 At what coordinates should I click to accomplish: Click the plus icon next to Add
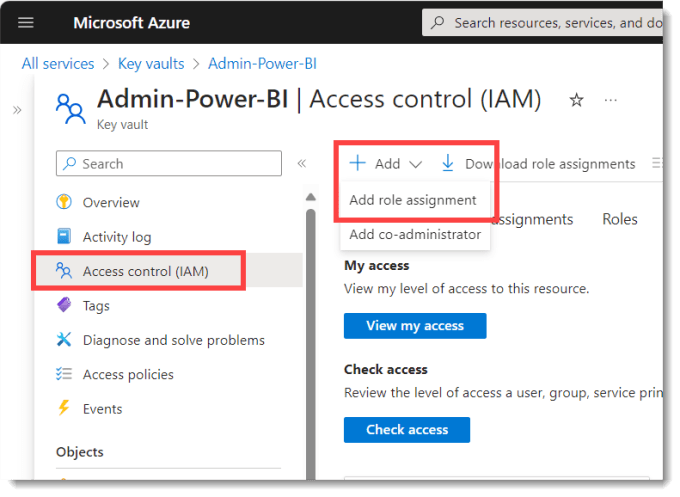pyautogui.click(x=357, y=163)
